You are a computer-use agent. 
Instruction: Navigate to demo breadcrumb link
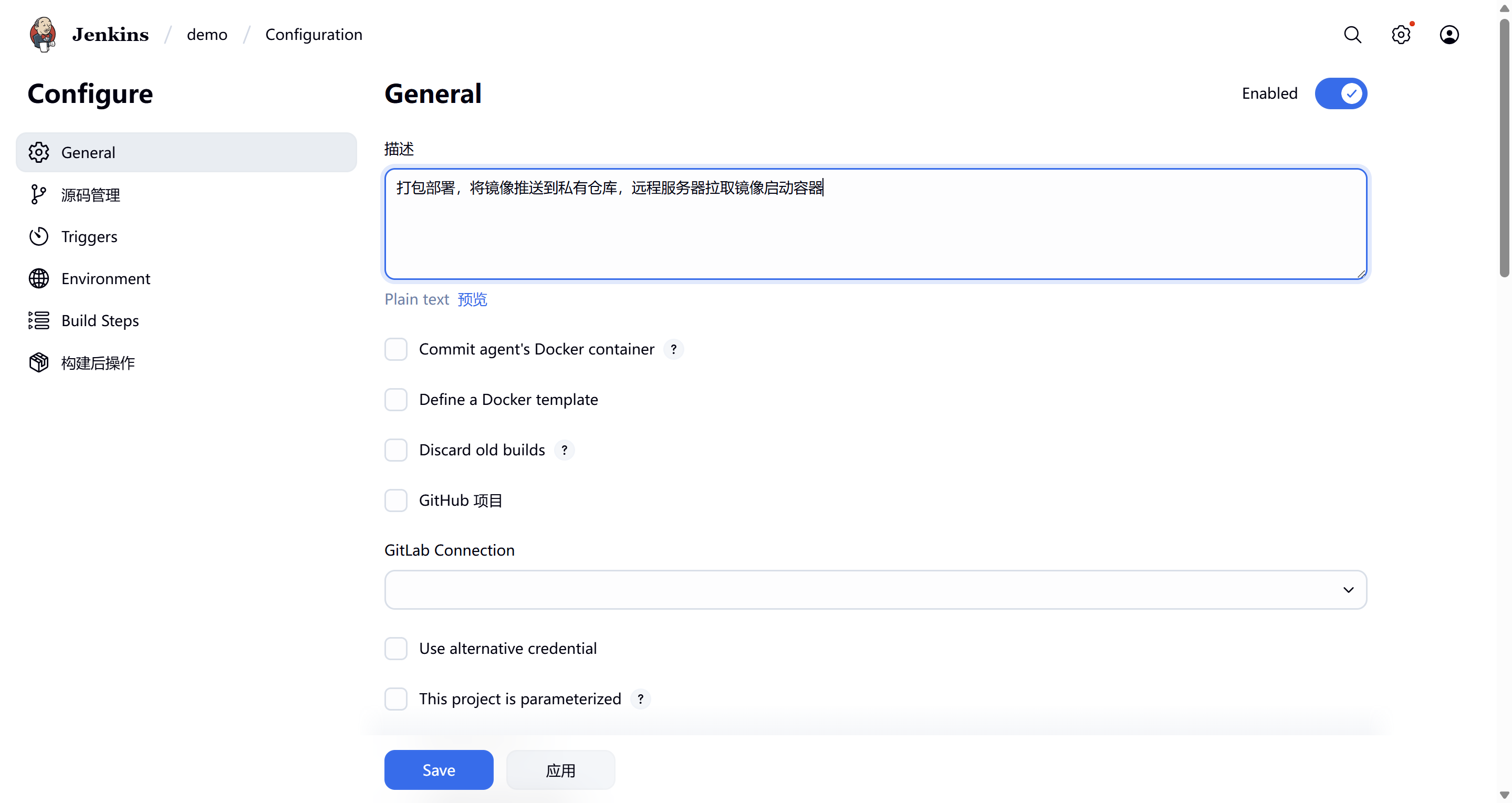click(206, 35)
